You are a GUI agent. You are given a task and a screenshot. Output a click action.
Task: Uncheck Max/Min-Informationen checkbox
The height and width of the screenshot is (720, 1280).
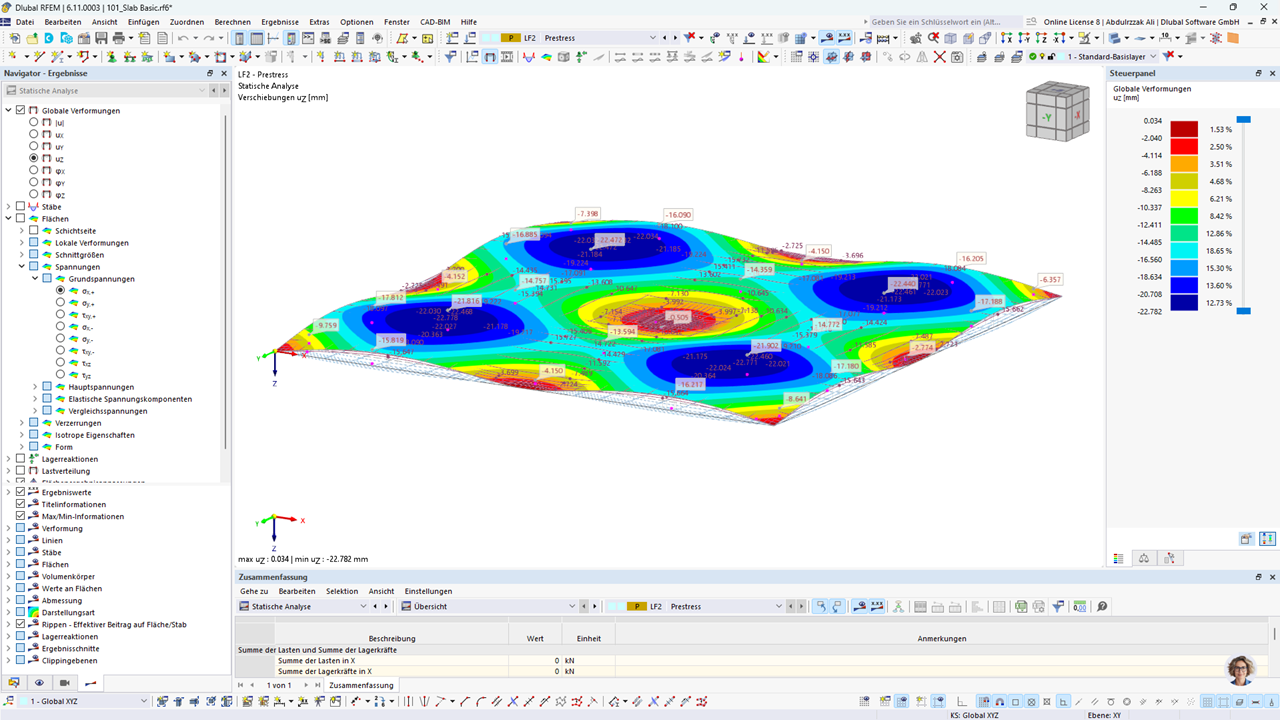[20, 516]
